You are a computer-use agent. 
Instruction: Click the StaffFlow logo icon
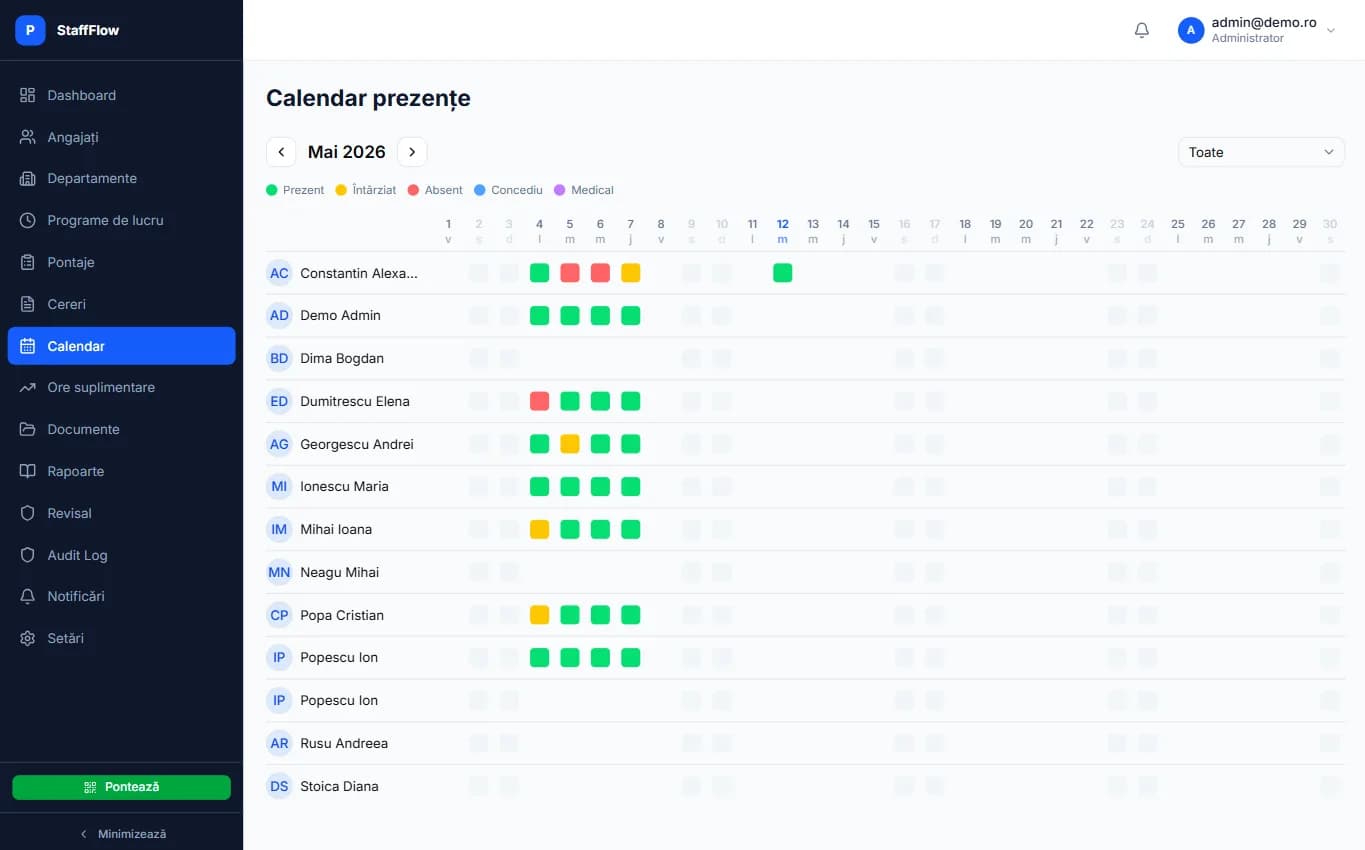tap(30, 30)
